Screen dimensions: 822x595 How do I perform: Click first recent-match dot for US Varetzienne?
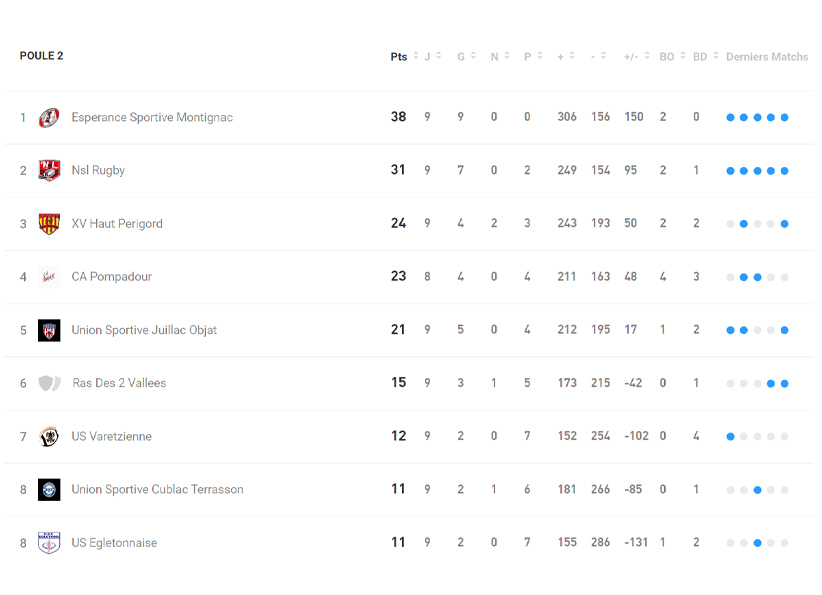731,437
